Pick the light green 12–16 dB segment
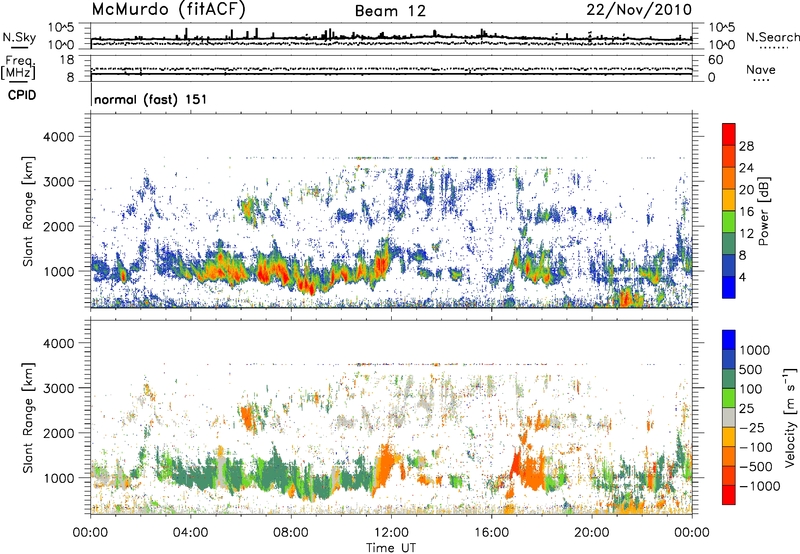Image resolution: width=800 pixels, height=554 pixels. click(729, 222)
